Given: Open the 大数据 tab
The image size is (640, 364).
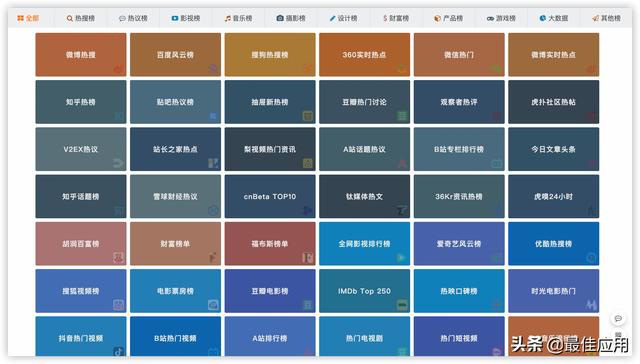Looking at the screenshot, I should tap(554, 18).
